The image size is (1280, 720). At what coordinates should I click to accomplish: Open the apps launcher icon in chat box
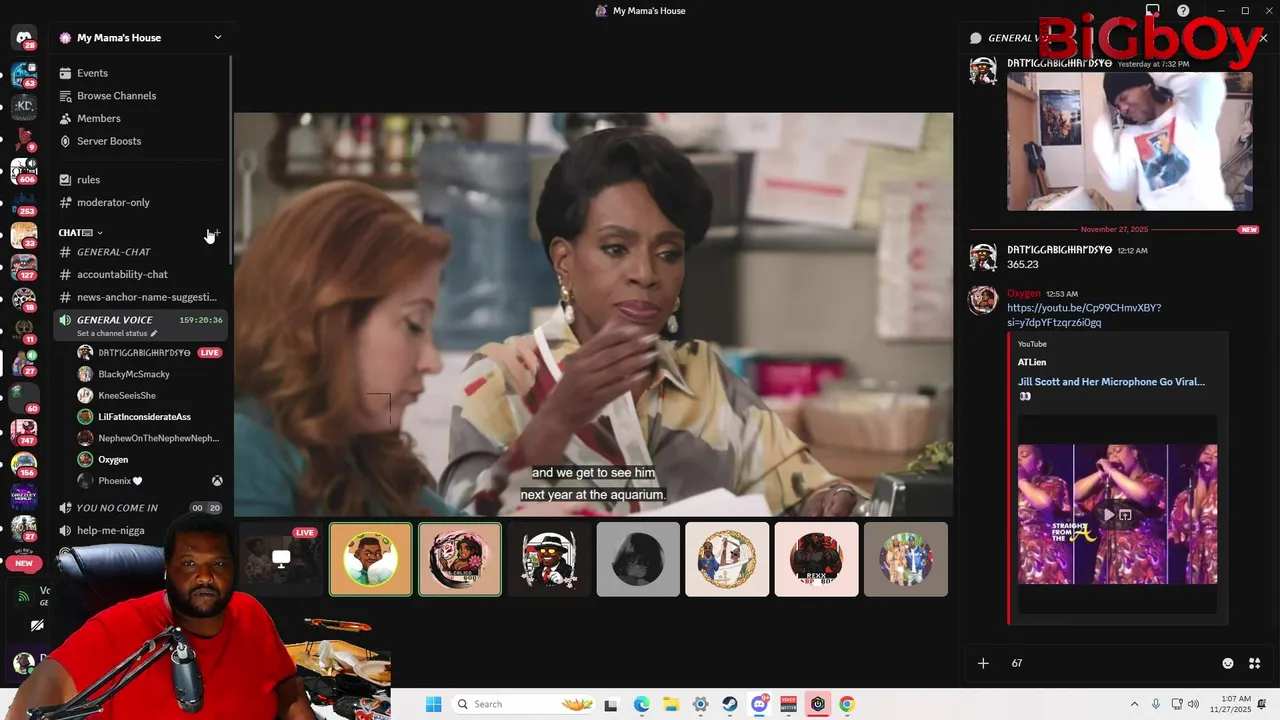pos(1255,663)
